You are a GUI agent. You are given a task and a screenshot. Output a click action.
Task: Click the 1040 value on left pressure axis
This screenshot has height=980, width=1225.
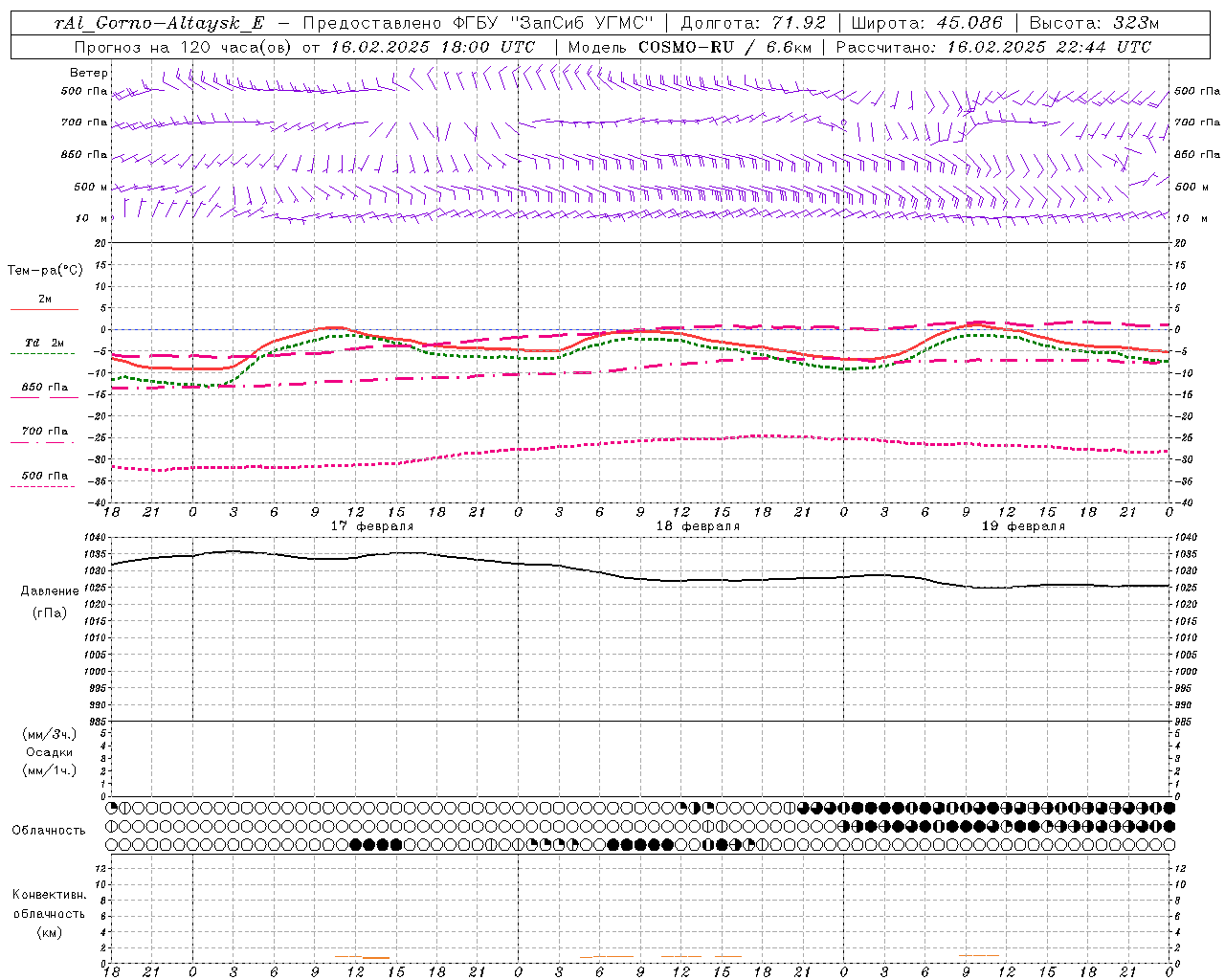[96, 537]
